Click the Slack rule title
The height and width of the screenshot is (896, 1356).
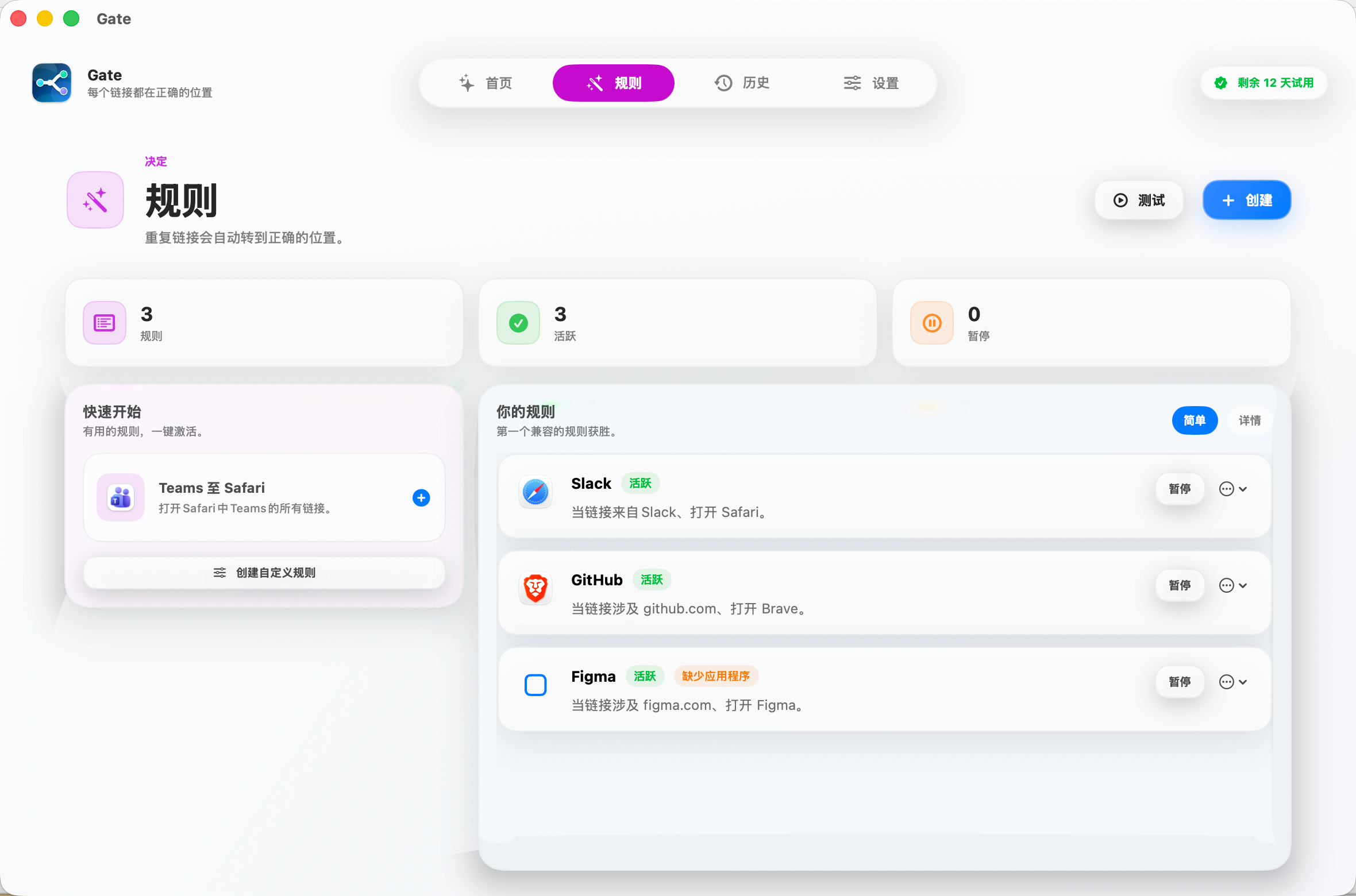click(591, 484)
